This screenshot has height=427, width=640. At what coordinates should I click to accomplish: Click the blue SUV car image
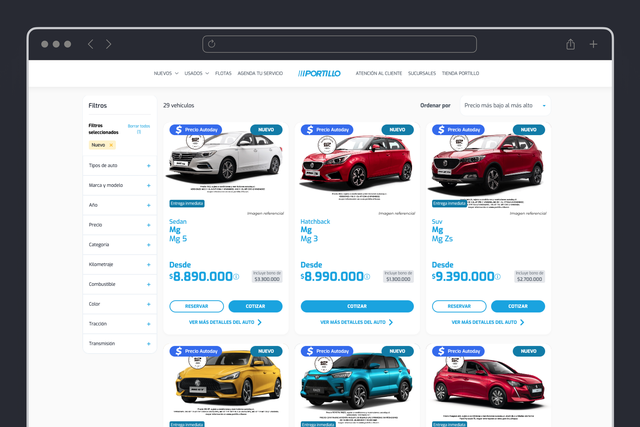(357, 382)
